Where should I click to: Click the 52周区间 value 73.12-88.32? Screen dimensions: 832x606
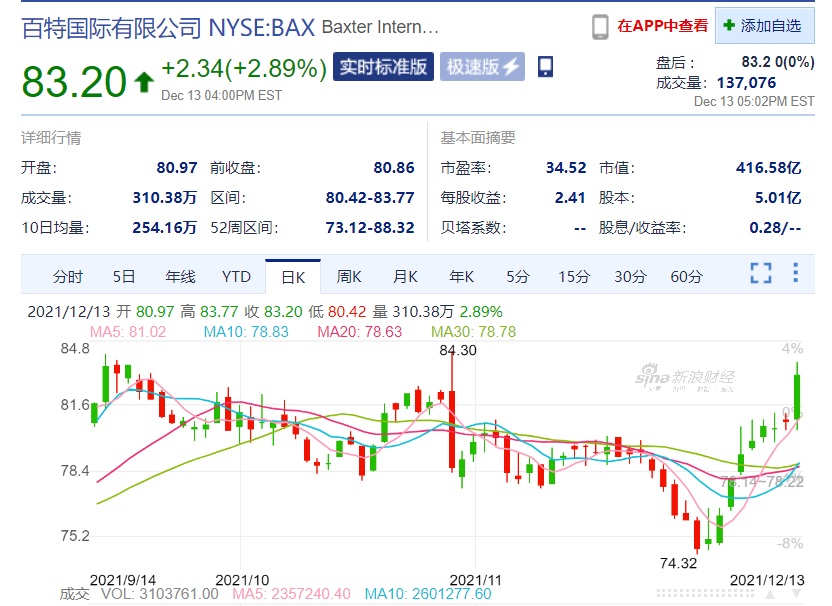coord(370,228)
